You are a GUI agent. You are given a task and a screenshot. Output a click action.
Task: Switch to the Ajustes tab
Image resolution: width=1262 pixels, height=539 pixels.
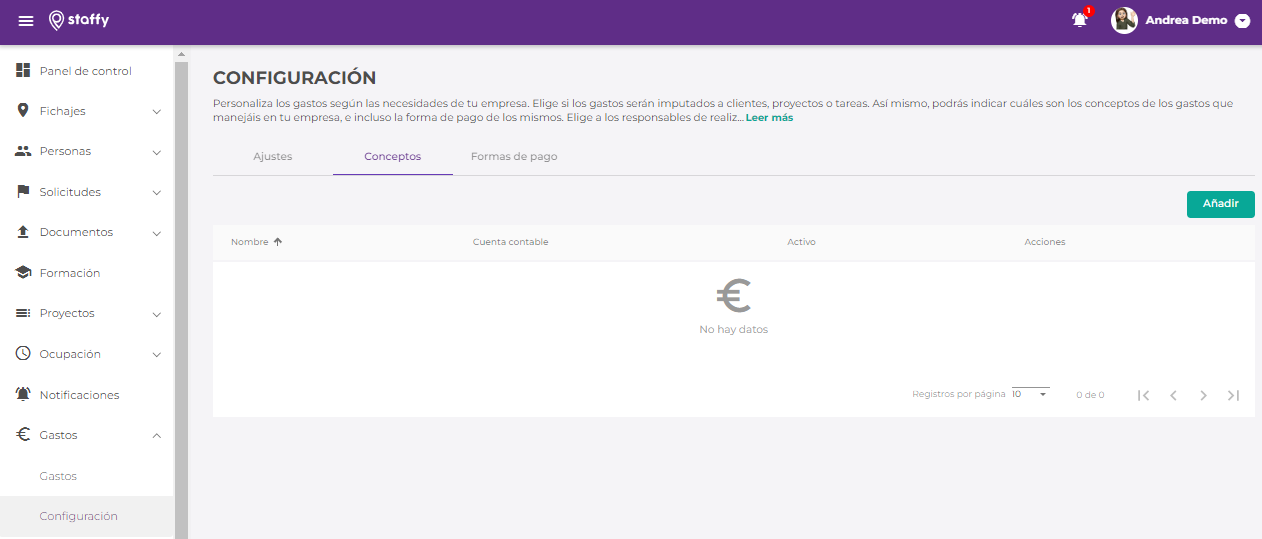click(x=272, y=157)
